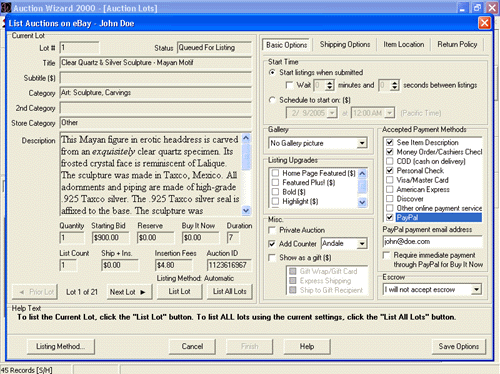Screen dimensions: 500x374
Task: Open the Item Location tab
Action: [x=403, y=45]
